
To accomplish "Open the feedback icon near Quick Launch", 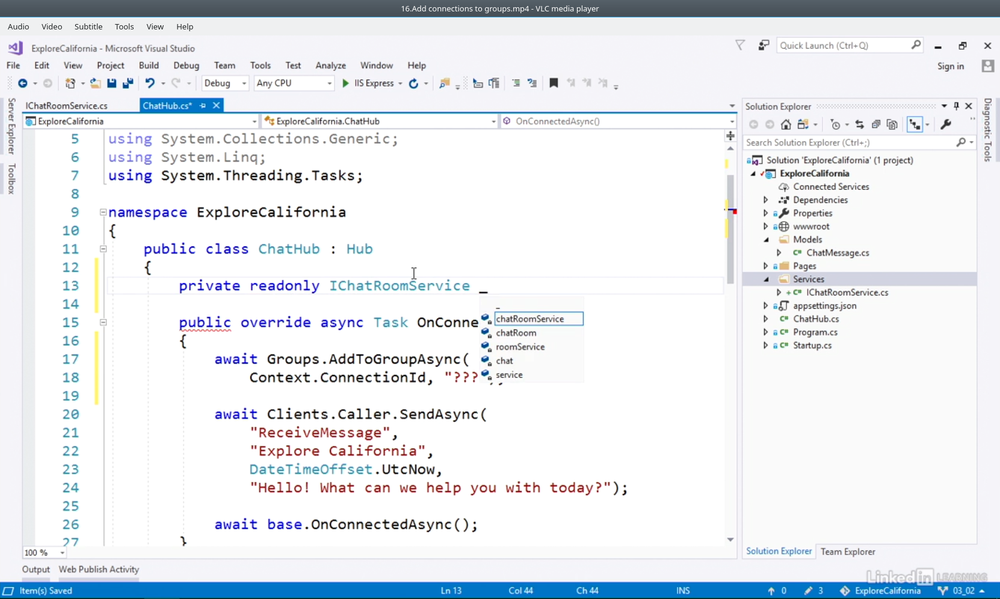I will click(763, 45).
